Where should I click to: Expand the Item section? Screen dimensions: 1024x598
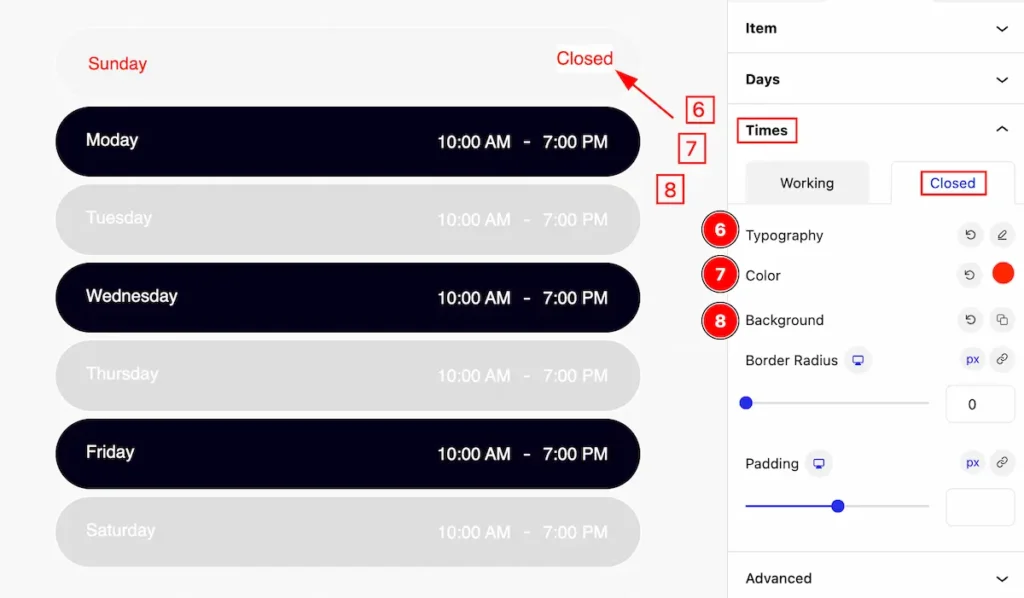click(x=876, y=28)
